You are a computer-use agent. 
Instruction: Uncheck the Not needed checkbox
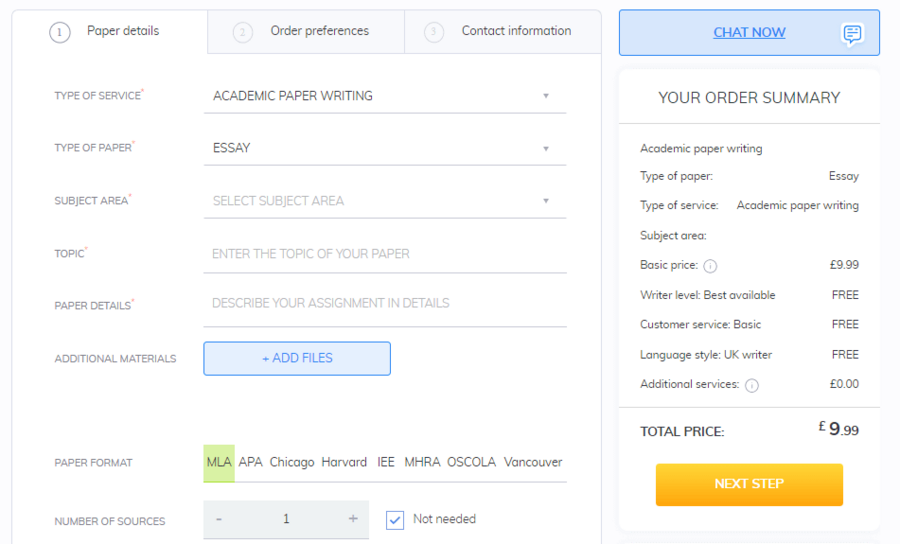click(395, 520)
